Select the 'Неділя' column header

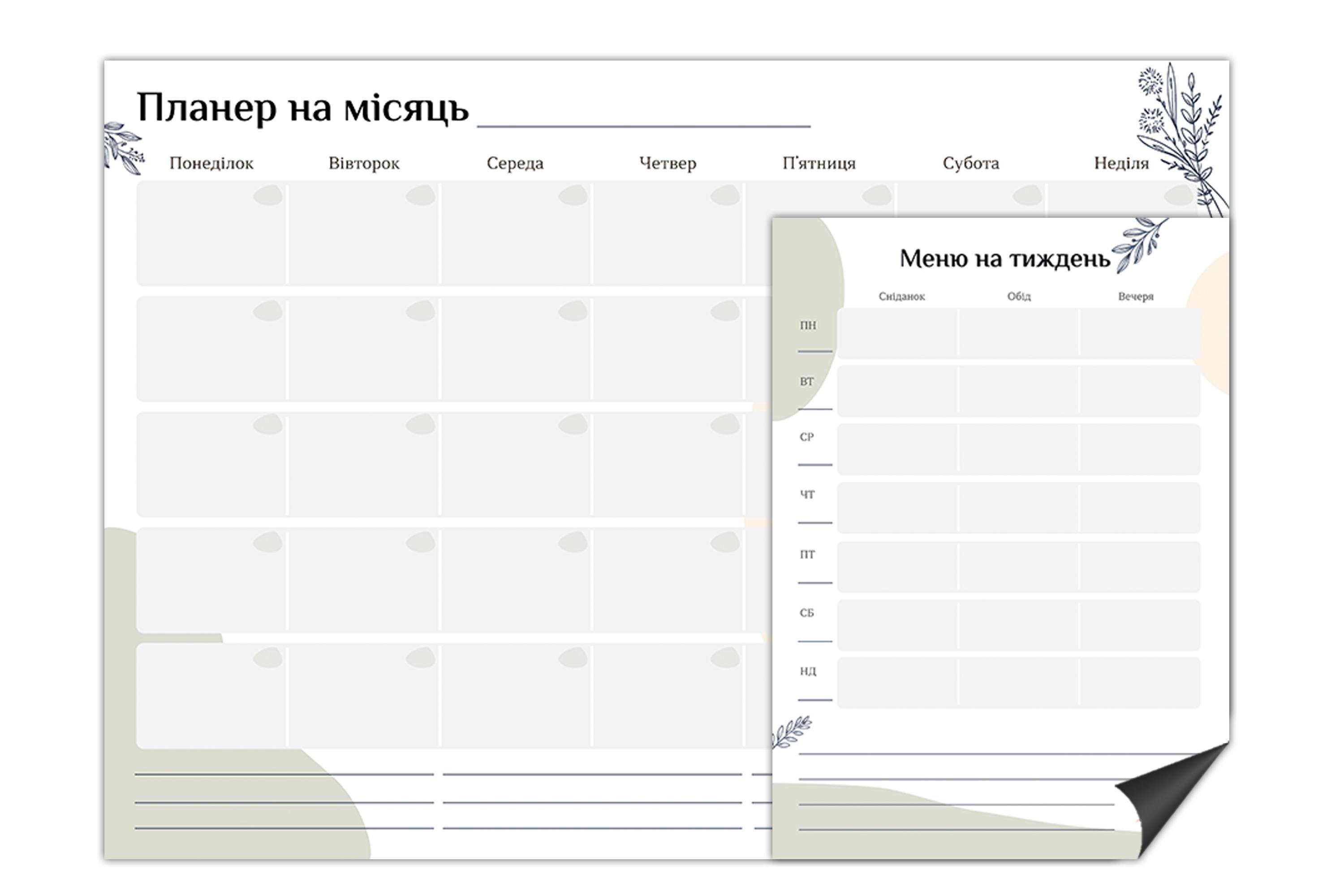(1122, 164)
